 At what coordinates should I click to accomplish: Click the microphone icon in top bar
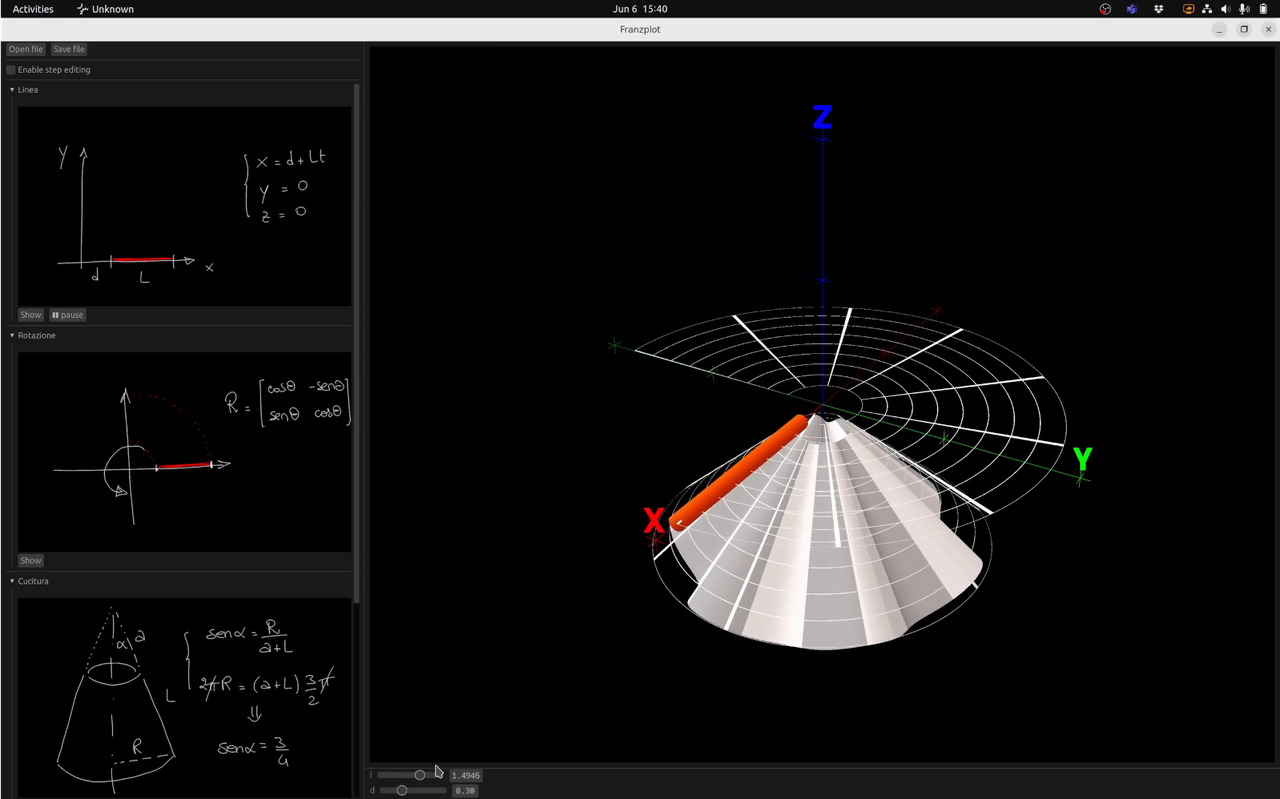pyautogui.click(x=1244, y=9)
